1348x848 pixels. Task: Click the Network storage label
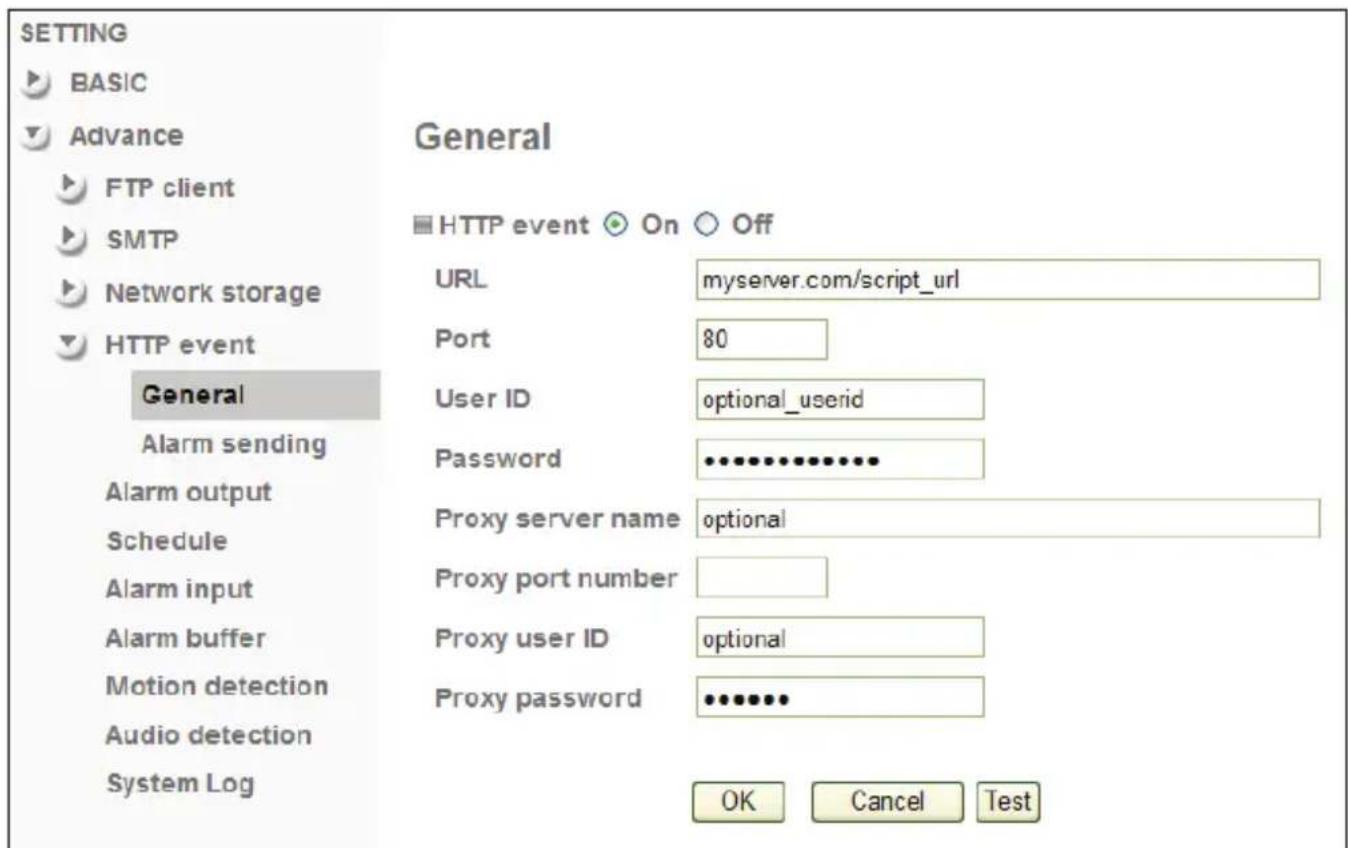(212, 293)
